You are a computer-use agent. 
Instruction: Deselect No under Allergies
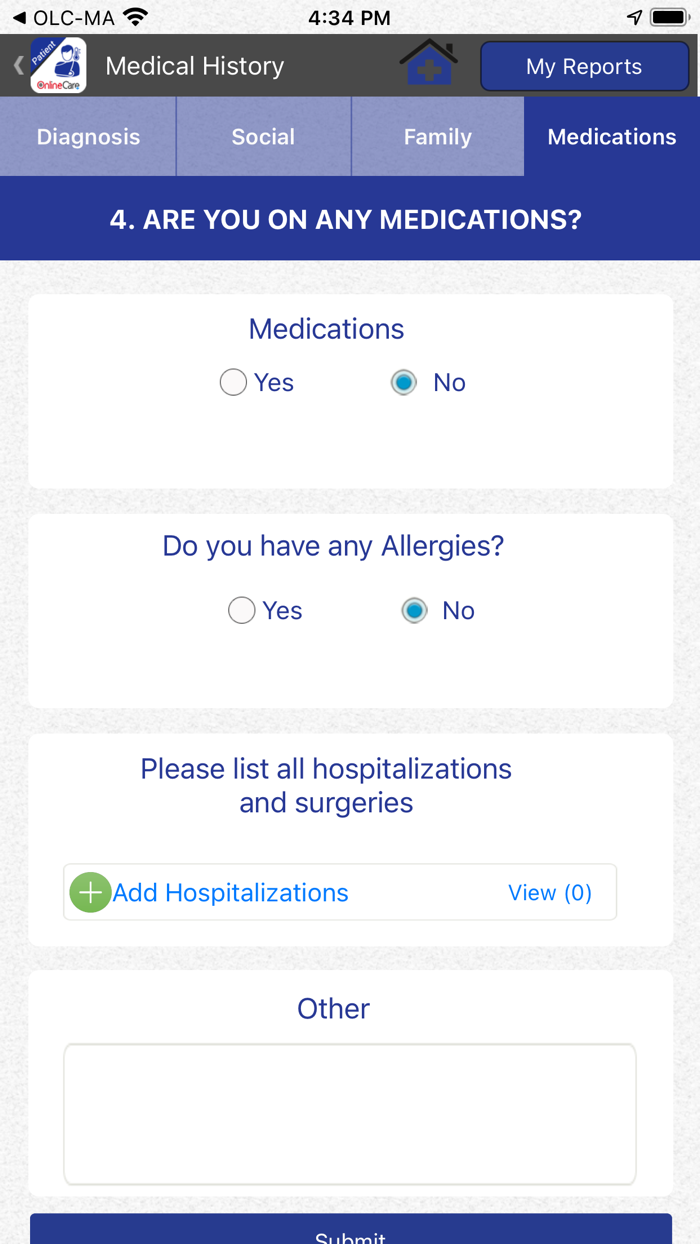(413, 610)
